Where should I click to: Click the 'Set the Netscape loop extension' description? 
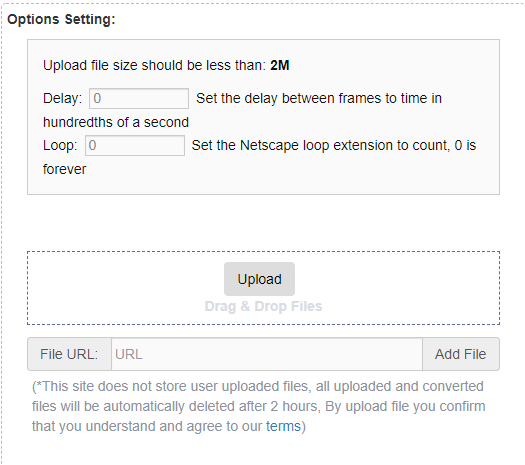coord(334,145)
